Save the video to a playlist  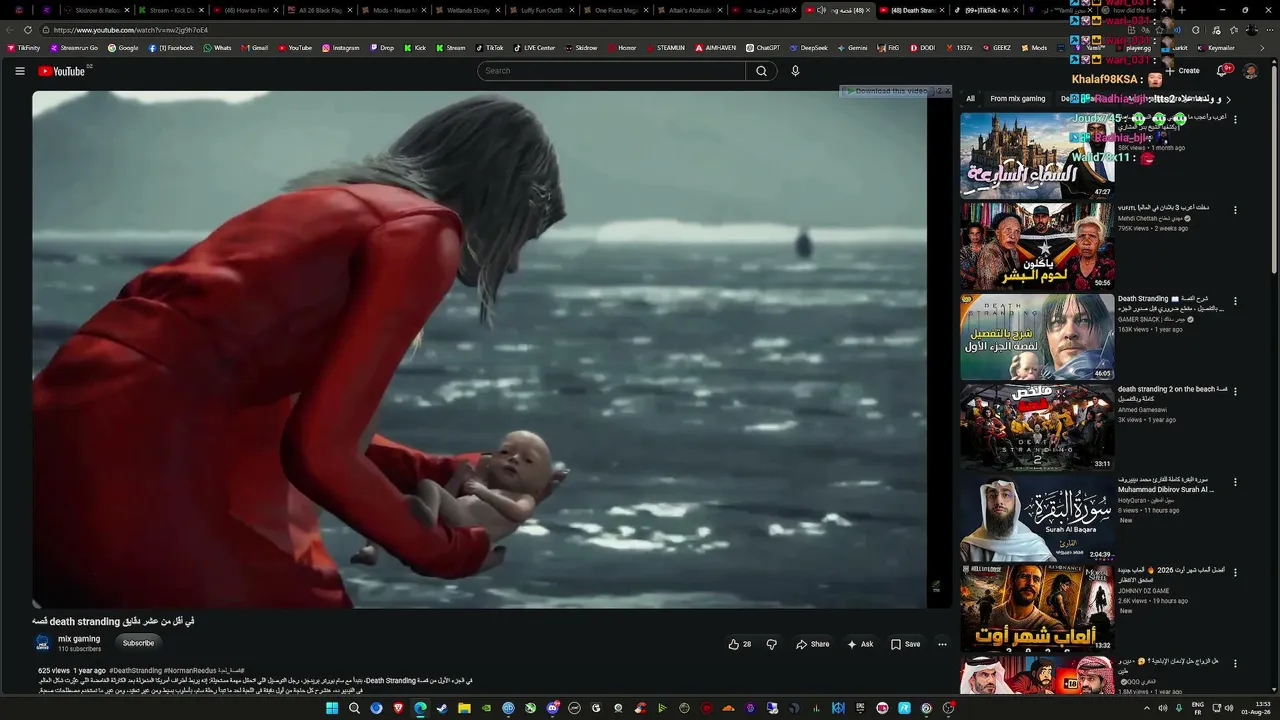[905, 644]
